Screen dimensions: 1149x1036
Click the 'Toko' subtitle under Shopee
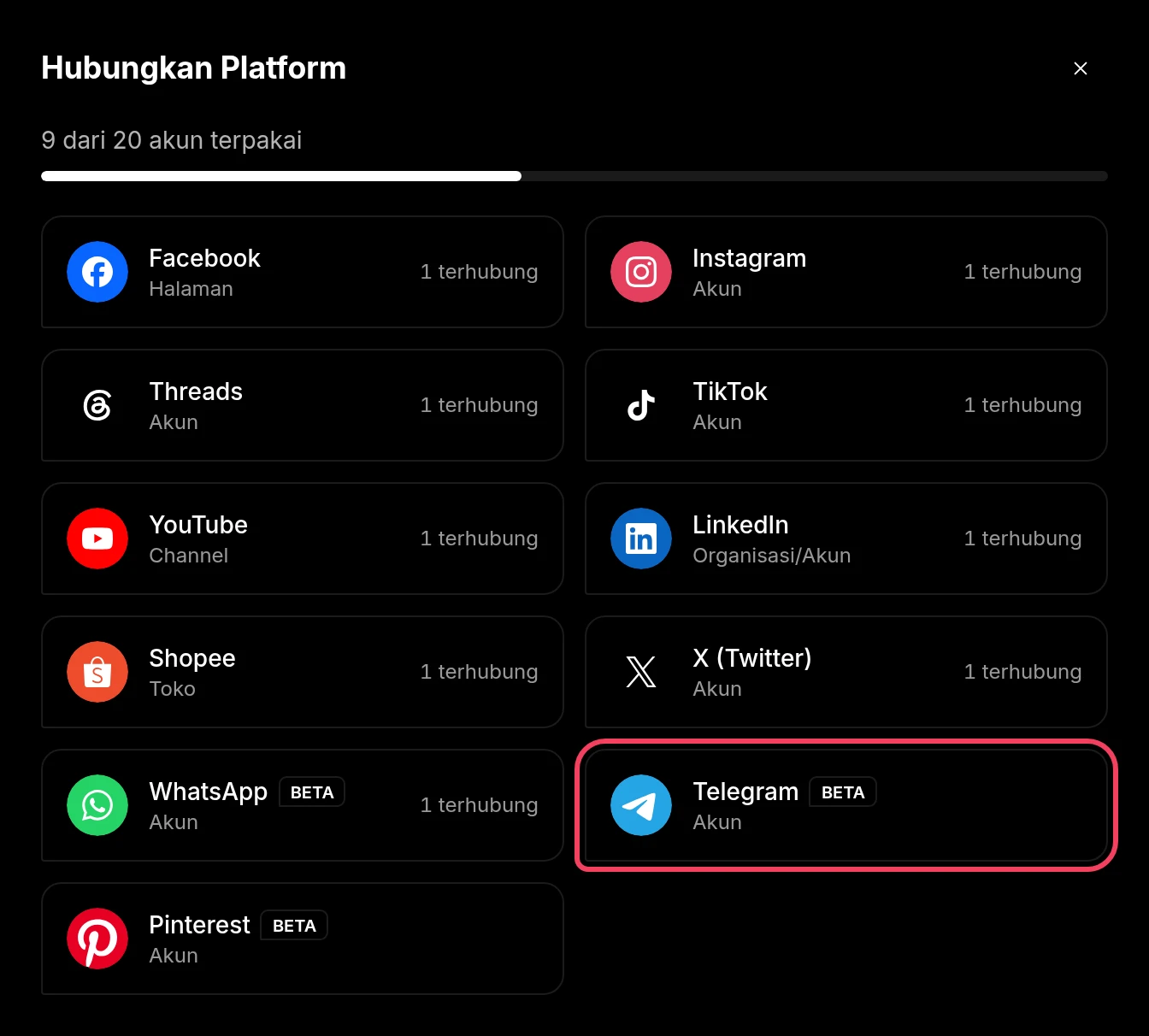pos(172,689)
